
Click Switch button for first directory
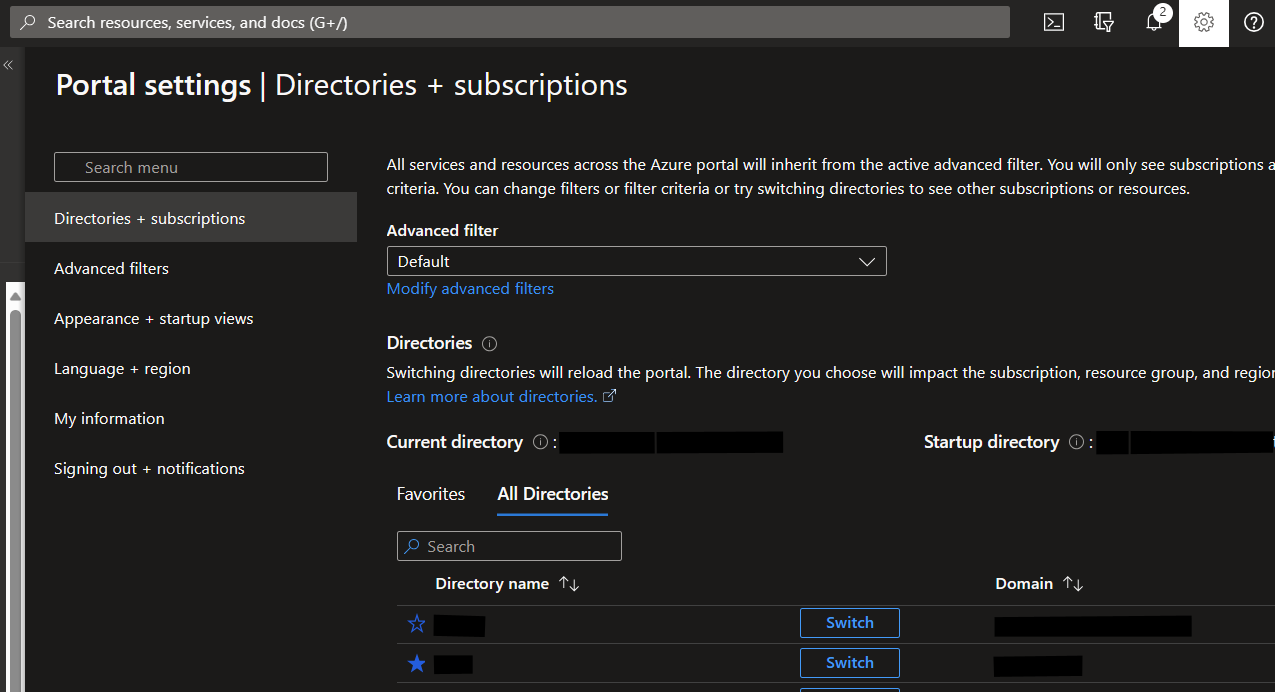(x=849, y=623)
